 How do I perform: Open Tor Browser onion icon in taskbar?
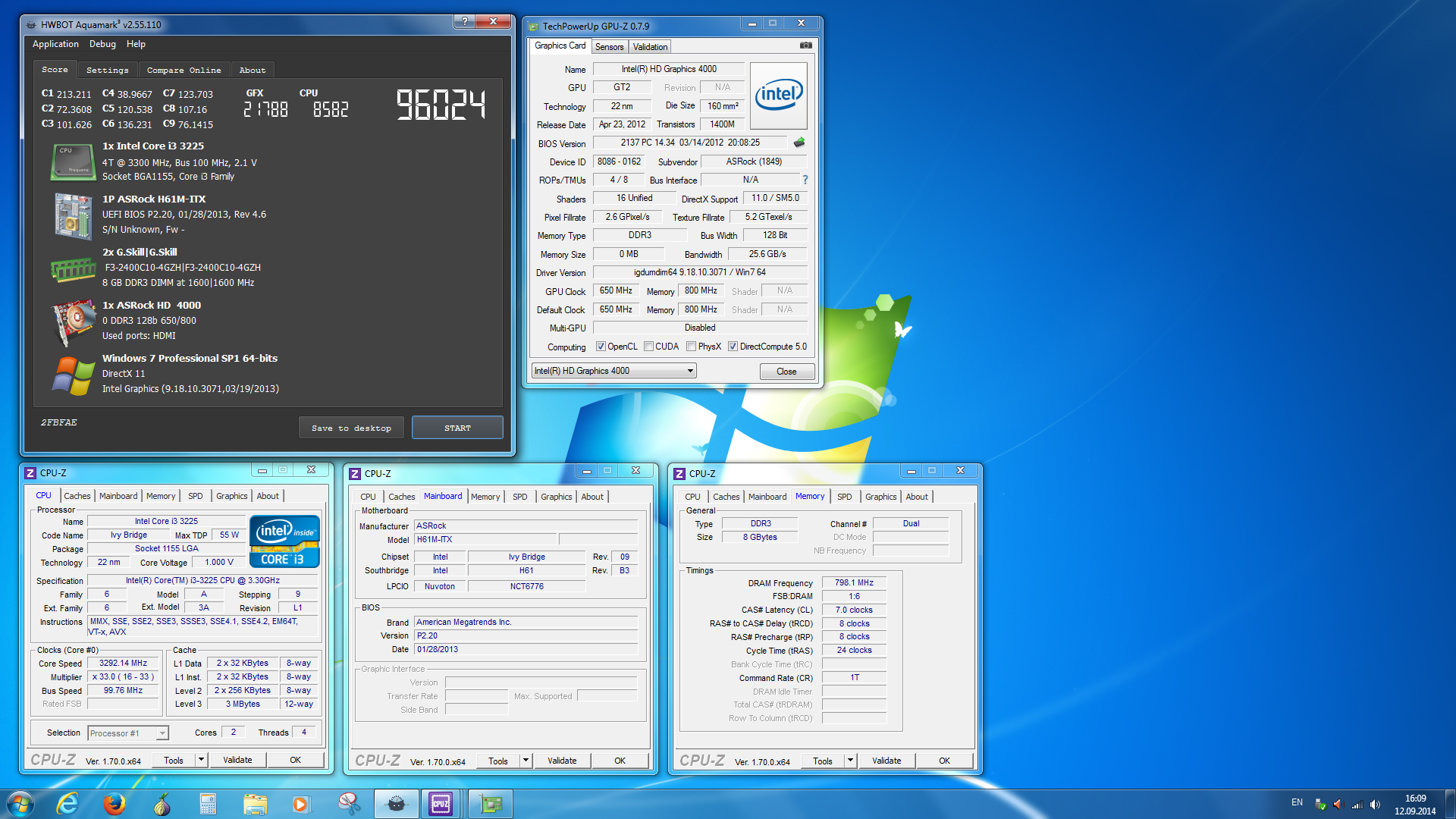pyautogui.click(x=162, y=804)
